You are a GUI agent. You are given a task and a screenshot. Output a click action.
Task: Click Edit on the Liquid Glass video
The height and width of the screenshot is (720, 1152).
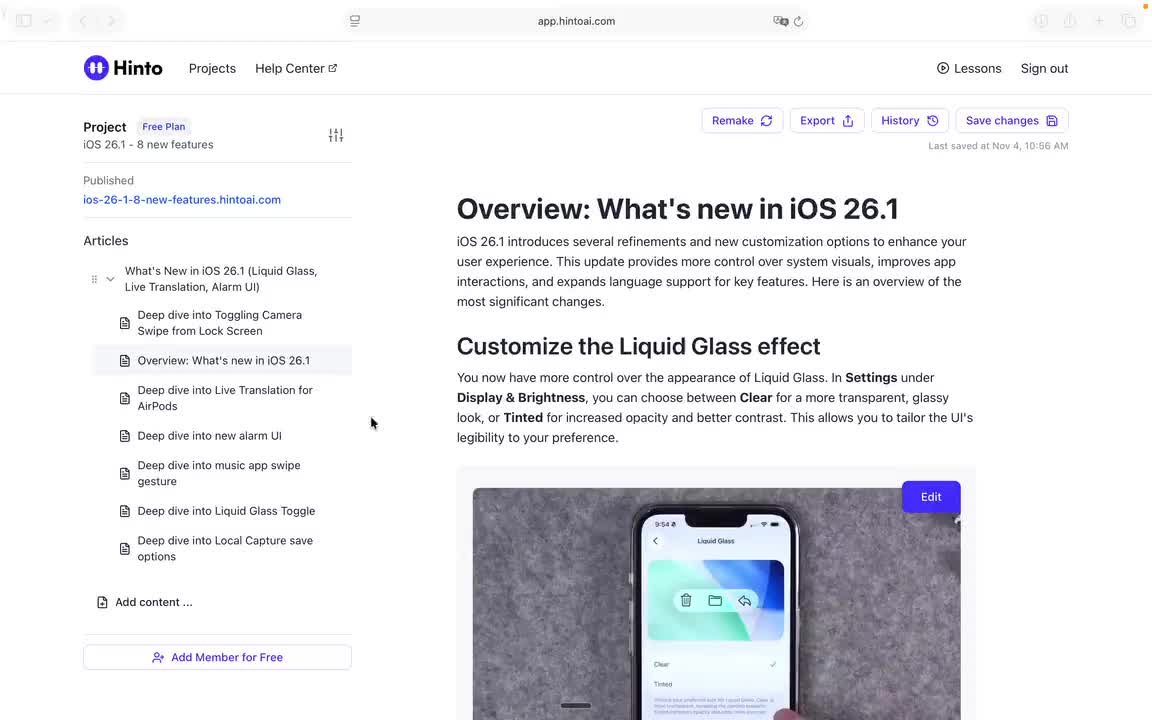930,497
